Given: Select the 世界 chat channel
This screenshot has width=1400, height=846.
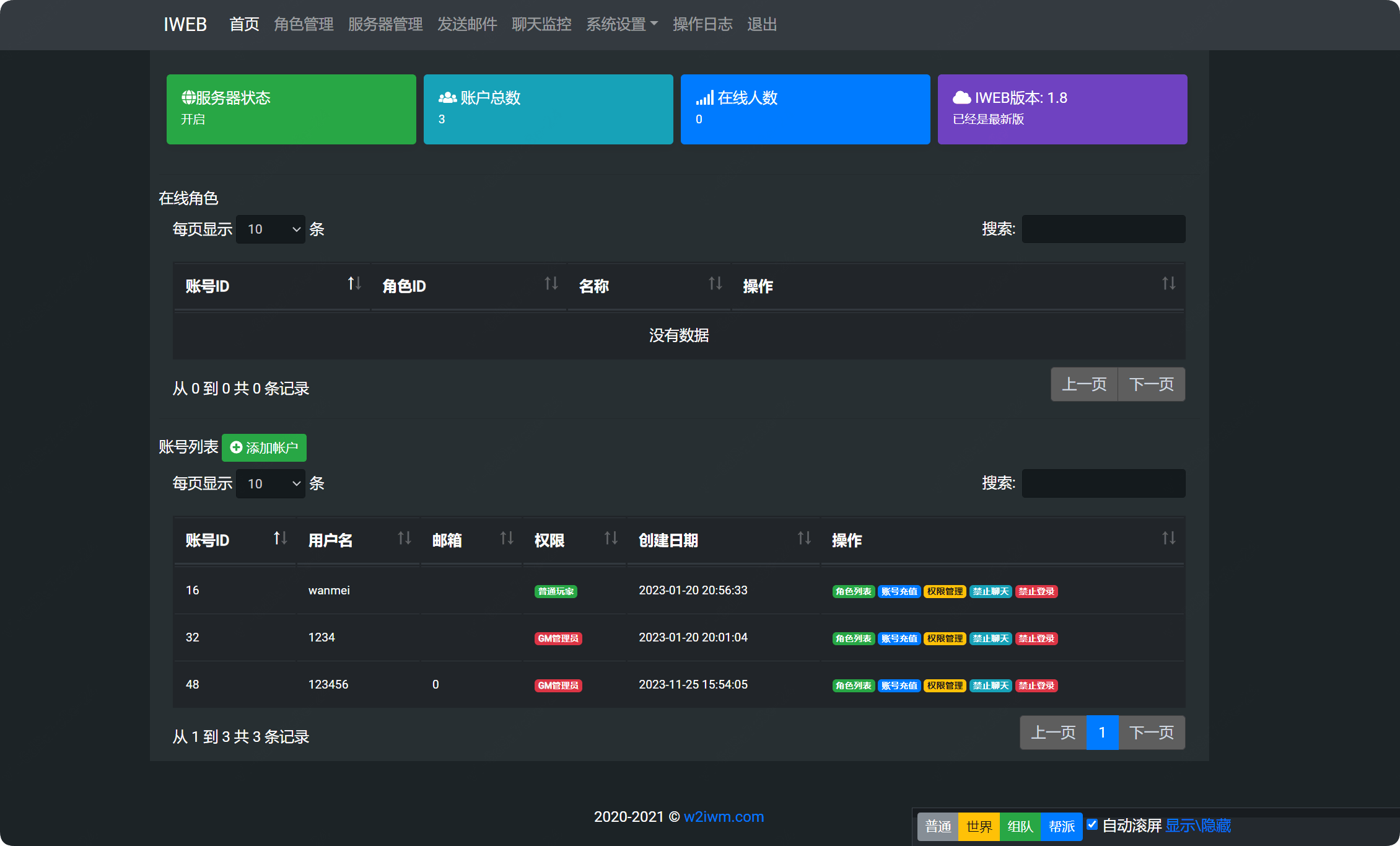Looking at the screenshot, I should click(x=979, y=827).
